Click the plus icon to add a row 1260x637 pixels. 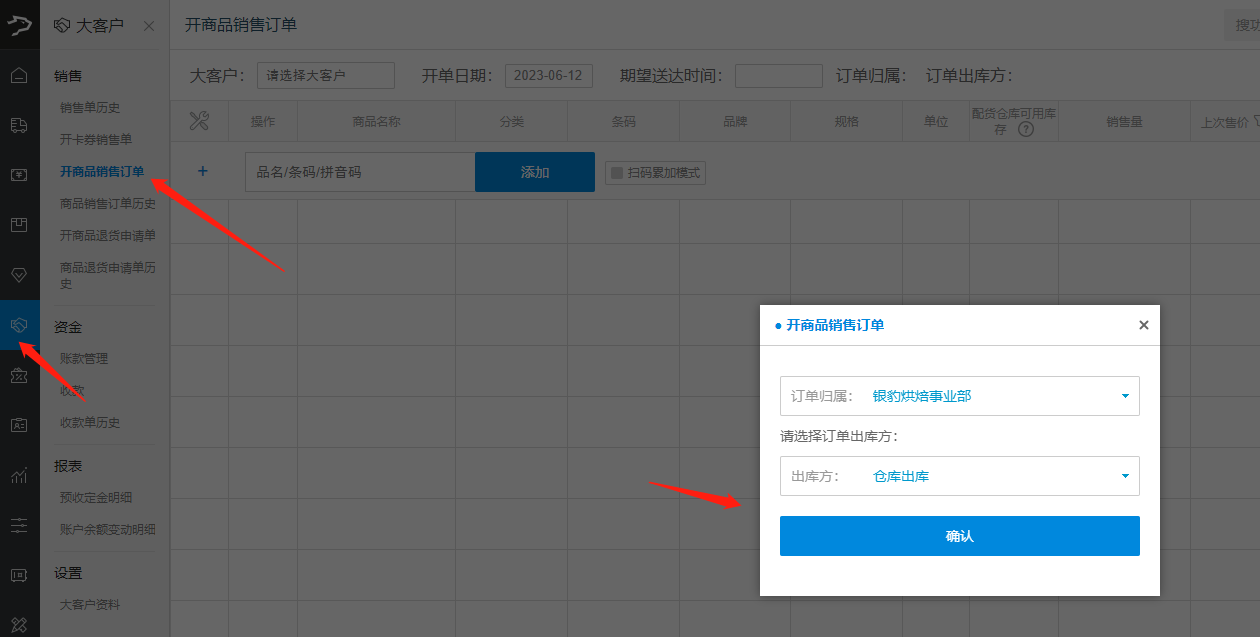(203, 171)
